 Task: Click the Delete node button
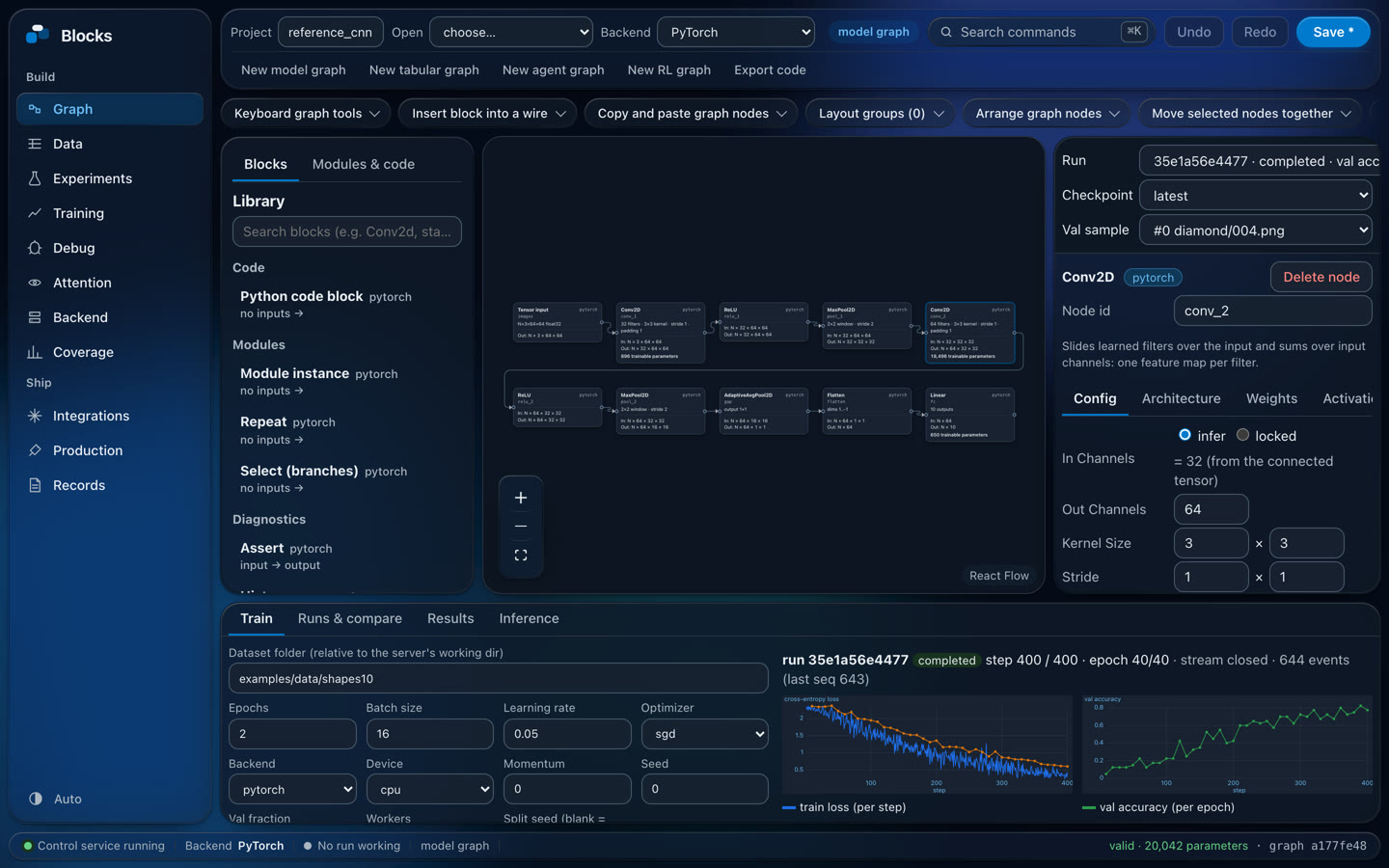[1321, 277]
